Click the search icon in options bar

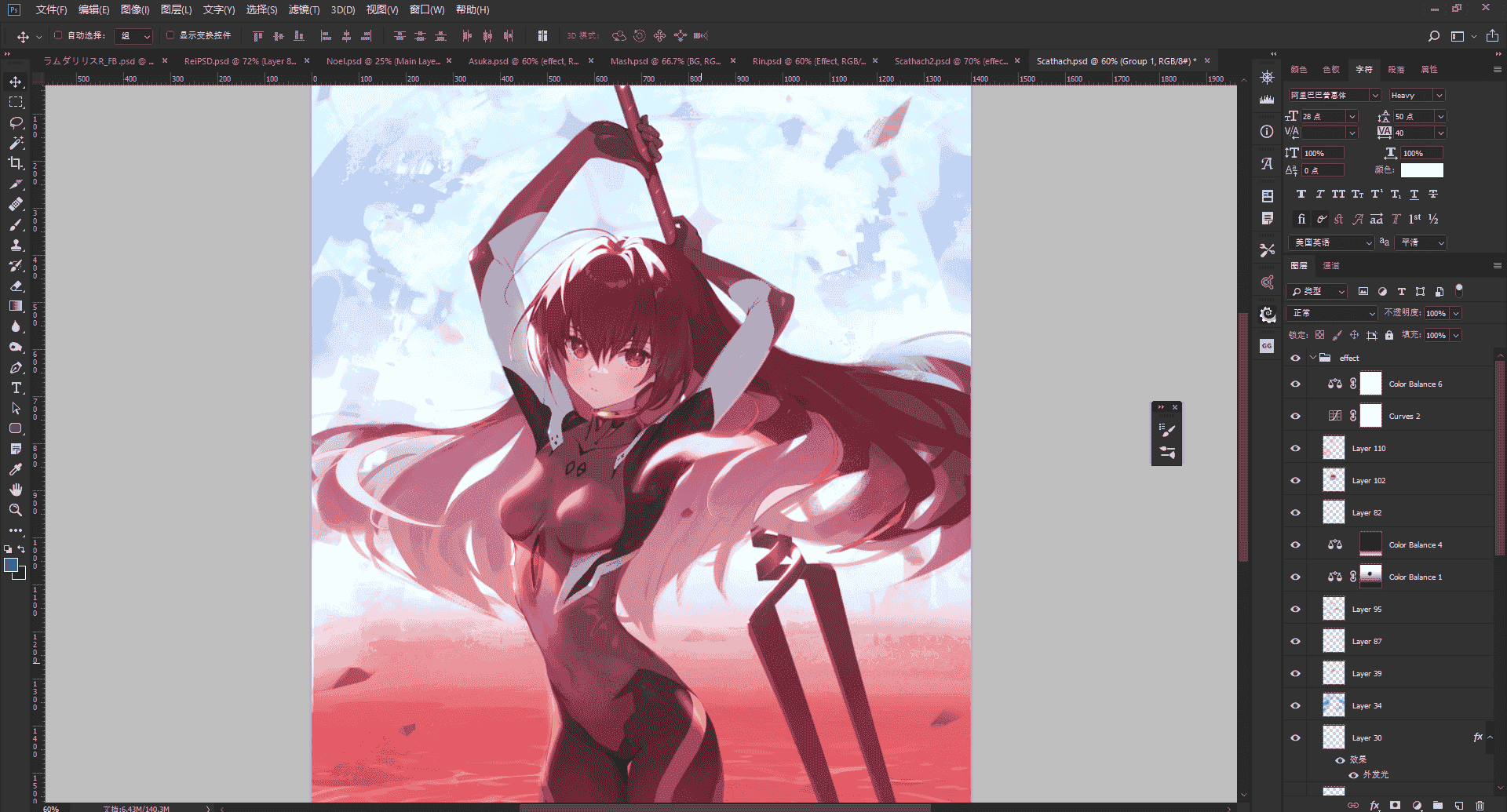pos(1434,36)
